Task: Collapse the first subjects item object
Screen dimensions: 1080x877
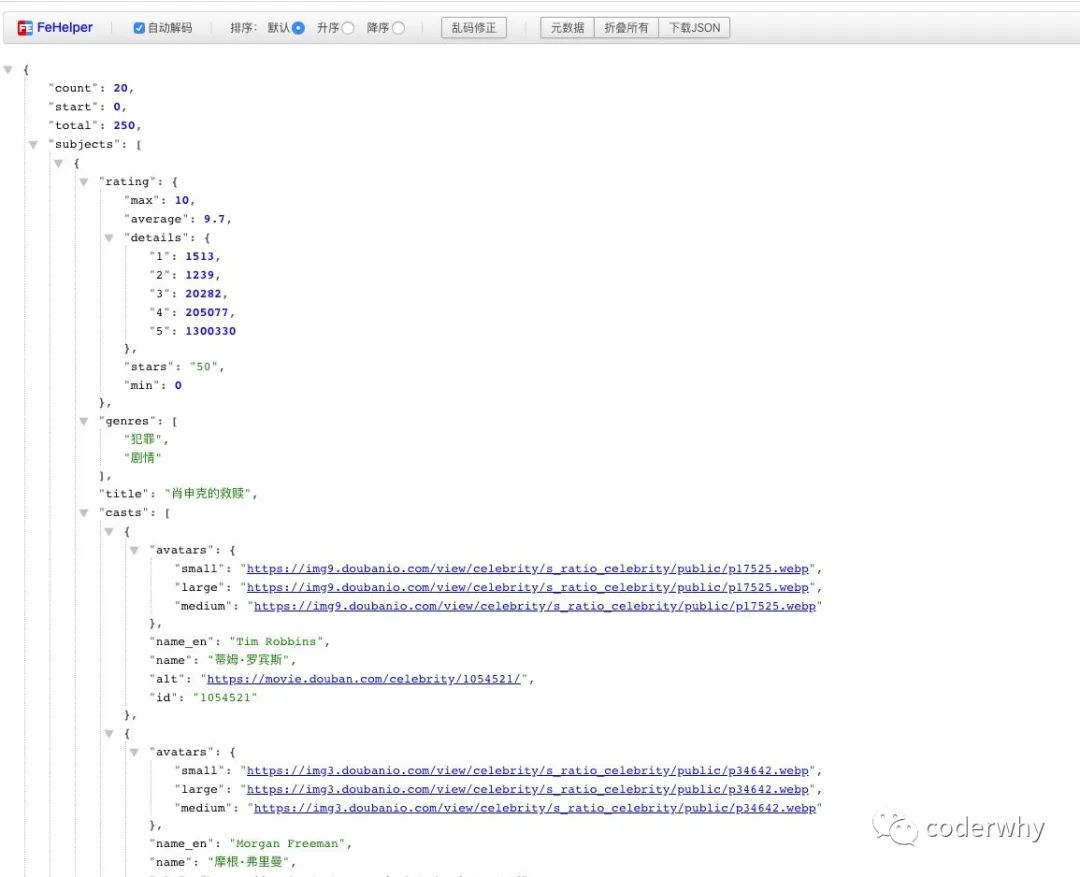Action: tap(59, 163)
